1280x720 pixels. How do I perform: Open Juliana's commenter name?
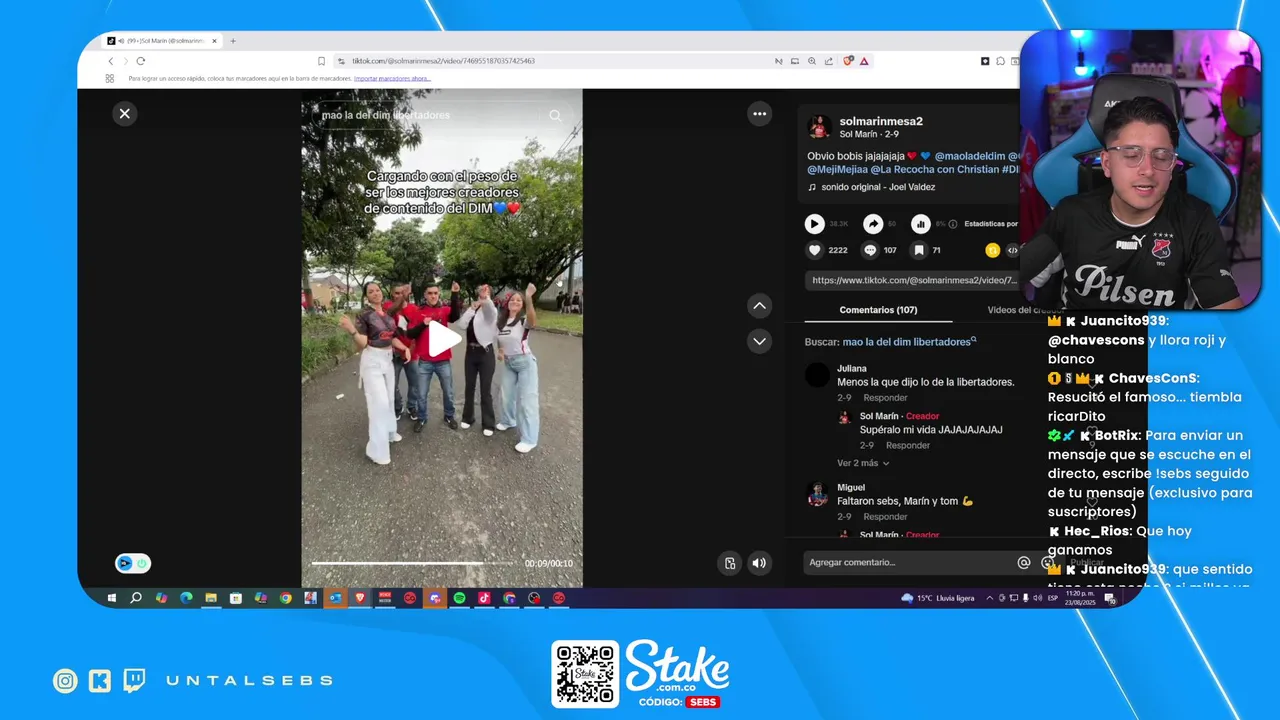click(852, 369)
